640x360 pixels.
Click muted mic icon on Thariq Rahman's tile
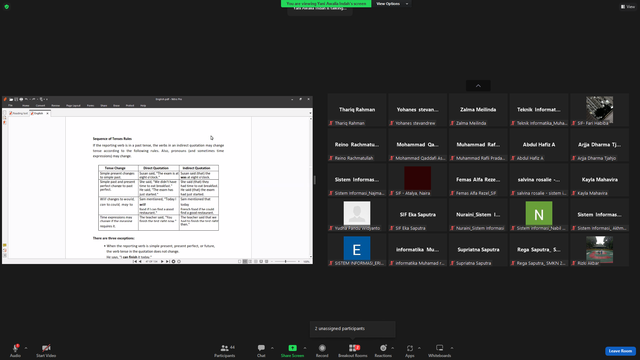pos(331,123)
